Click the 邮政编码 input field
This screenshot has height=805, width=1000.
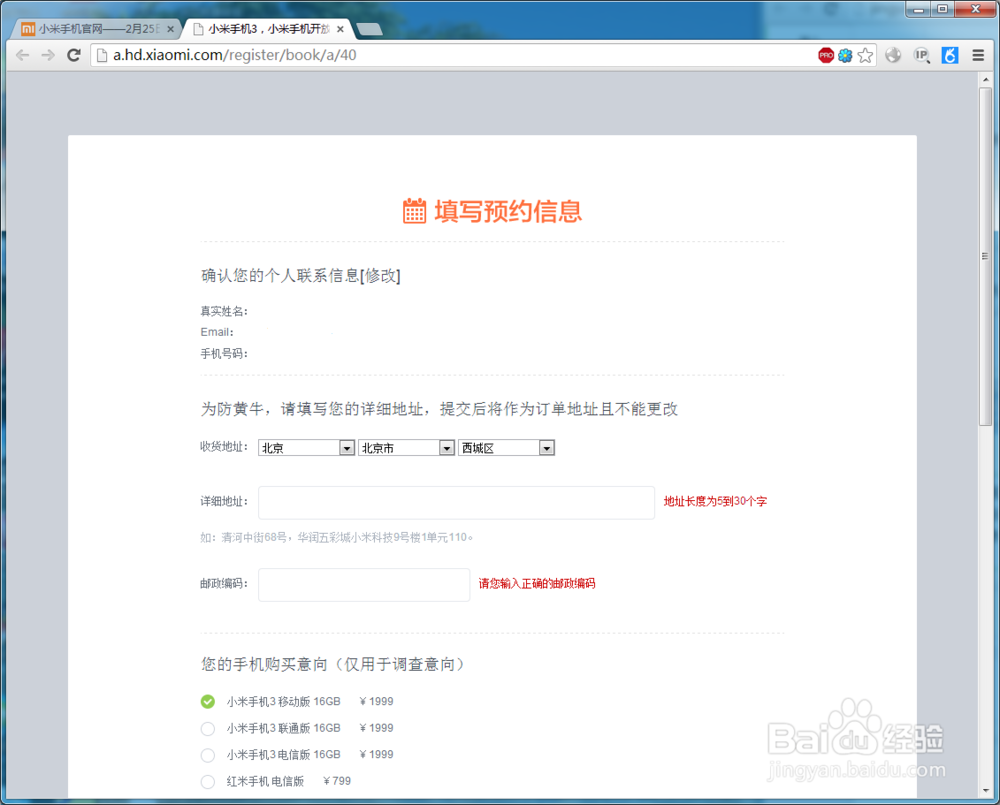coord(364,584)
